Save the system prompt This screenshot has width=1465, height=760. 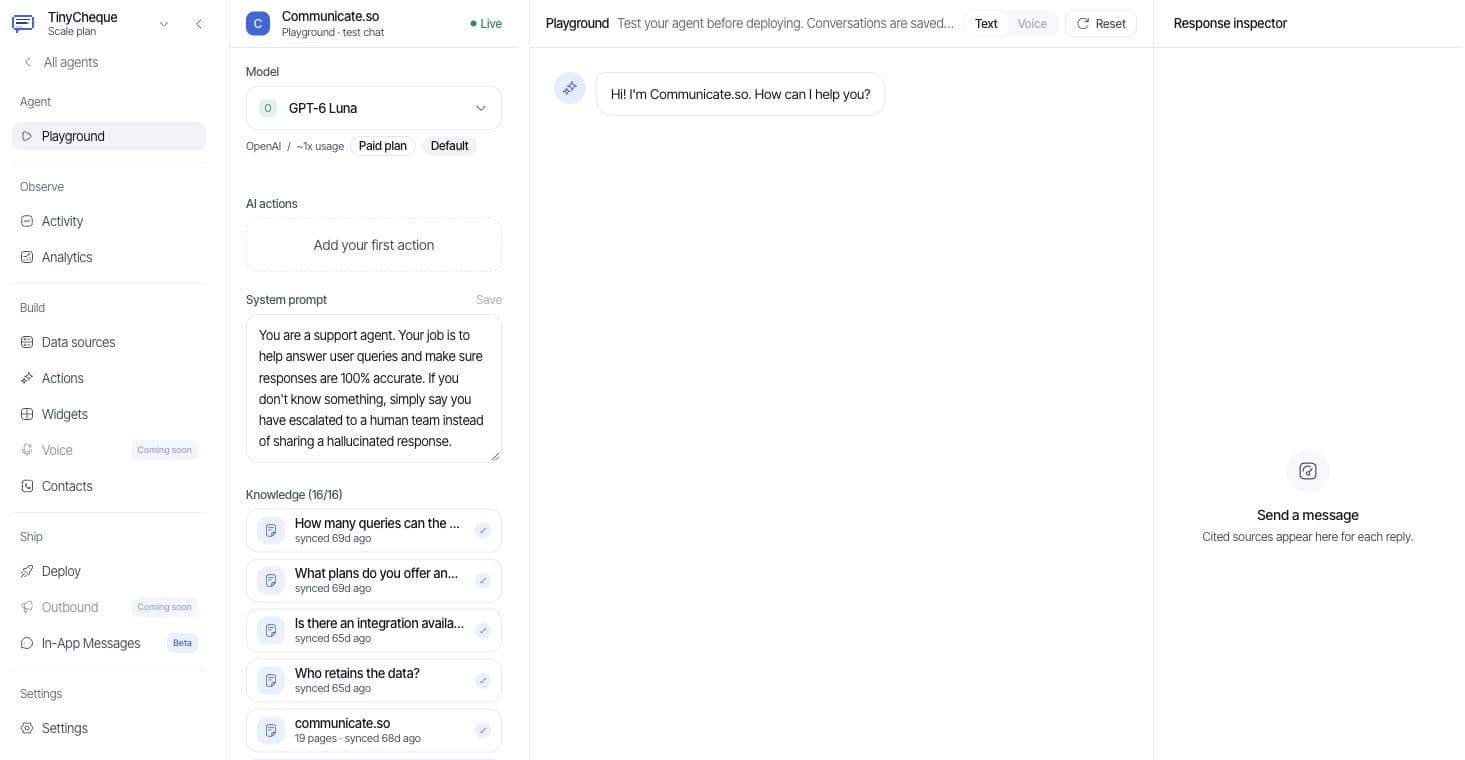tap(489, 300)
